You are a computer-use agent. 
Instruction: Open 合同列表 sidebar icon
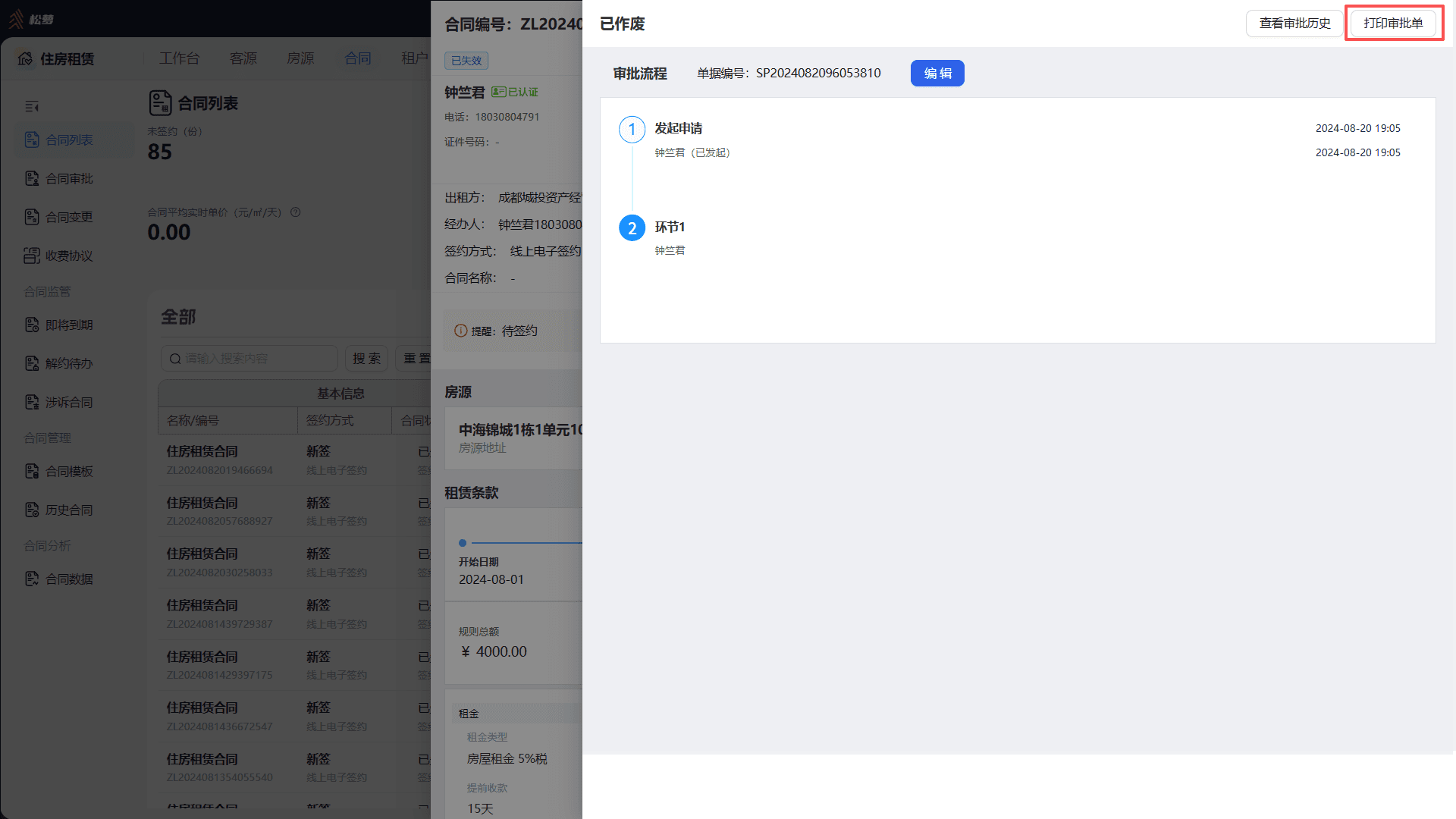[32, 140]
